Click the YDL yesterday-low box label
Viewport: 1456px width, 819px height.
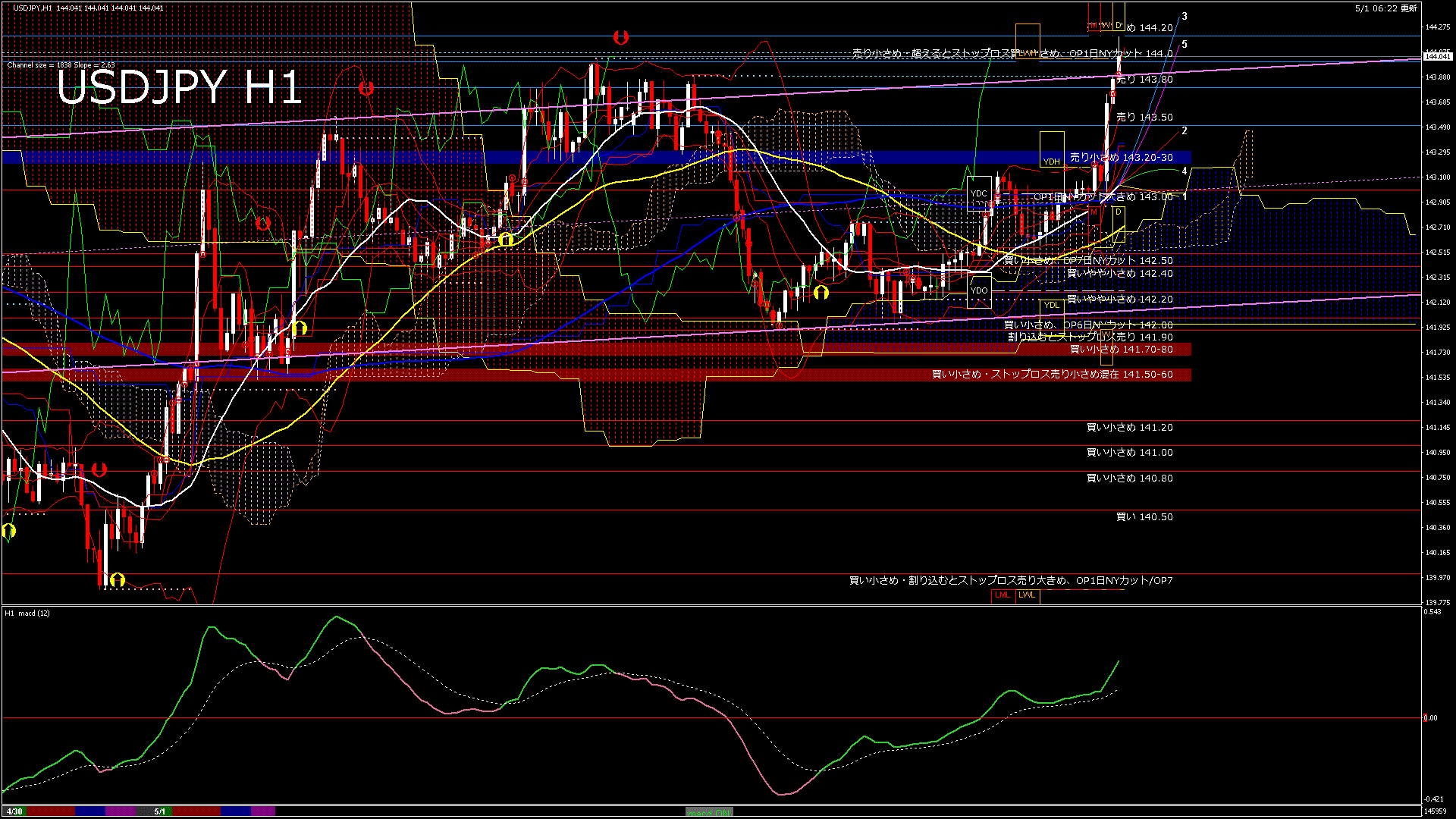[1051, 305]
